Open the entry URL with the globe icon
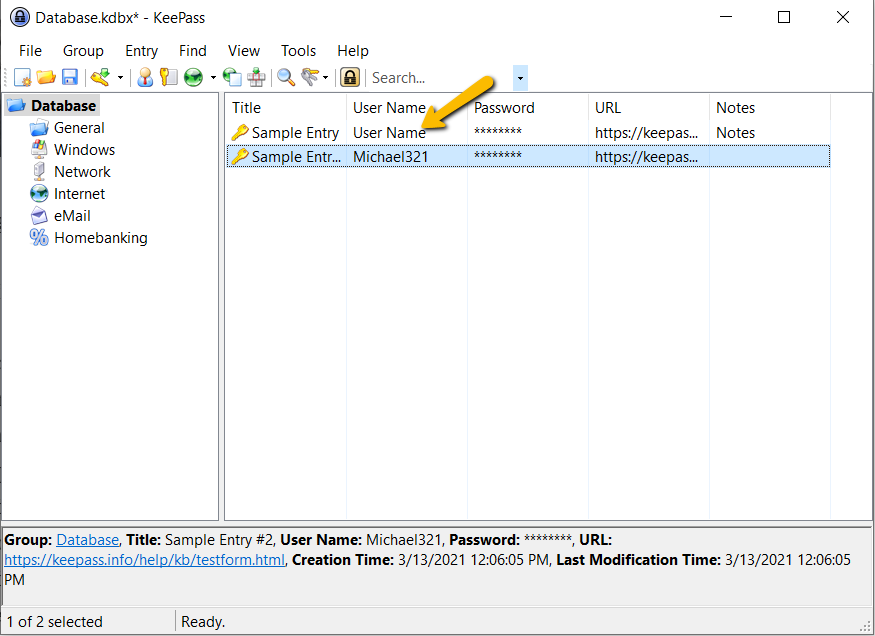Screen dimensions: 875x636 click(x=193, y=77)
